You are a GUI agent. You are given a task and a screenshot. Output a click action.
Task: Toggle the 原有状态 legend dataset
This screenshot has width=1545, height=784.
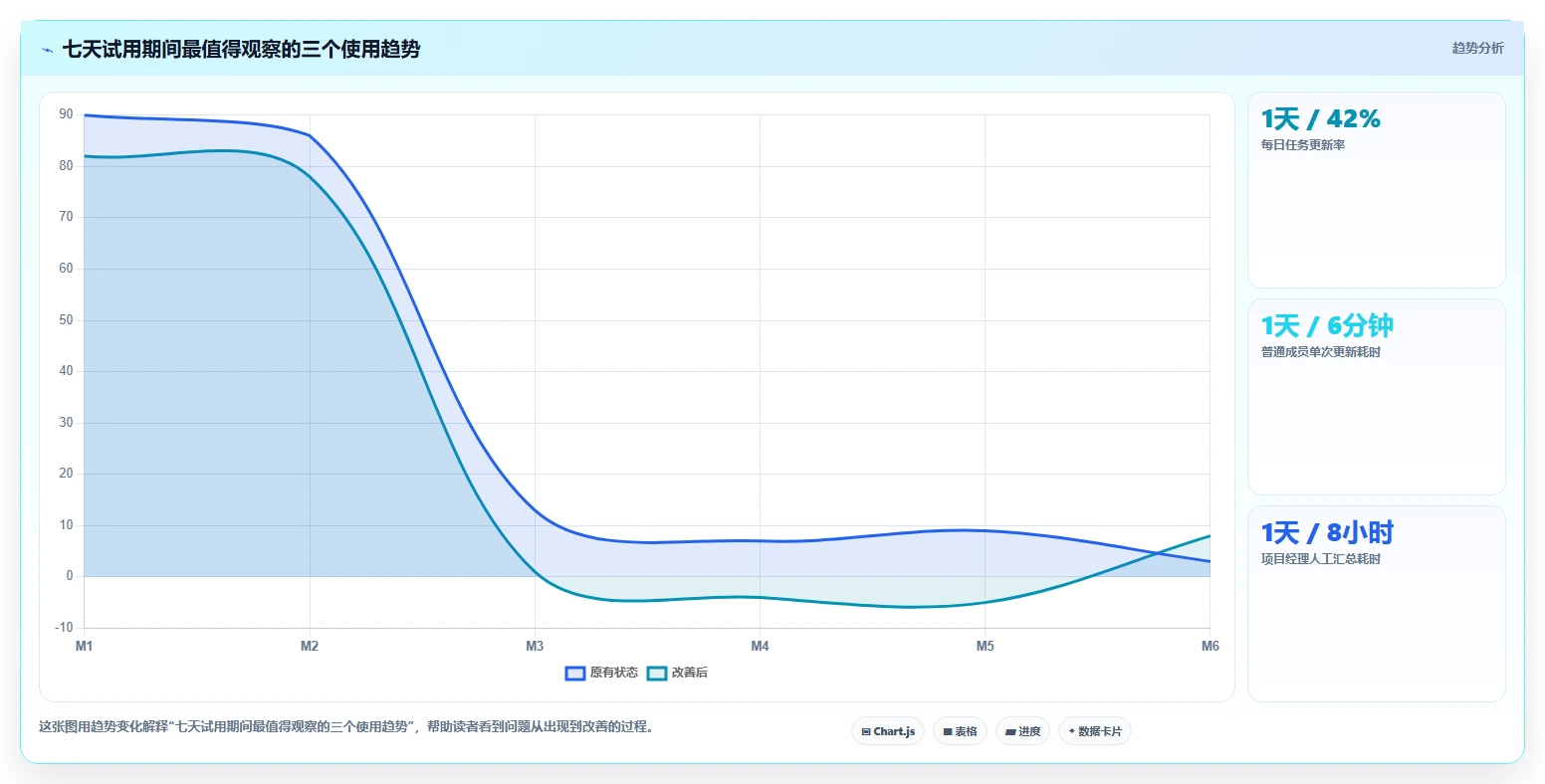[601, 674]
